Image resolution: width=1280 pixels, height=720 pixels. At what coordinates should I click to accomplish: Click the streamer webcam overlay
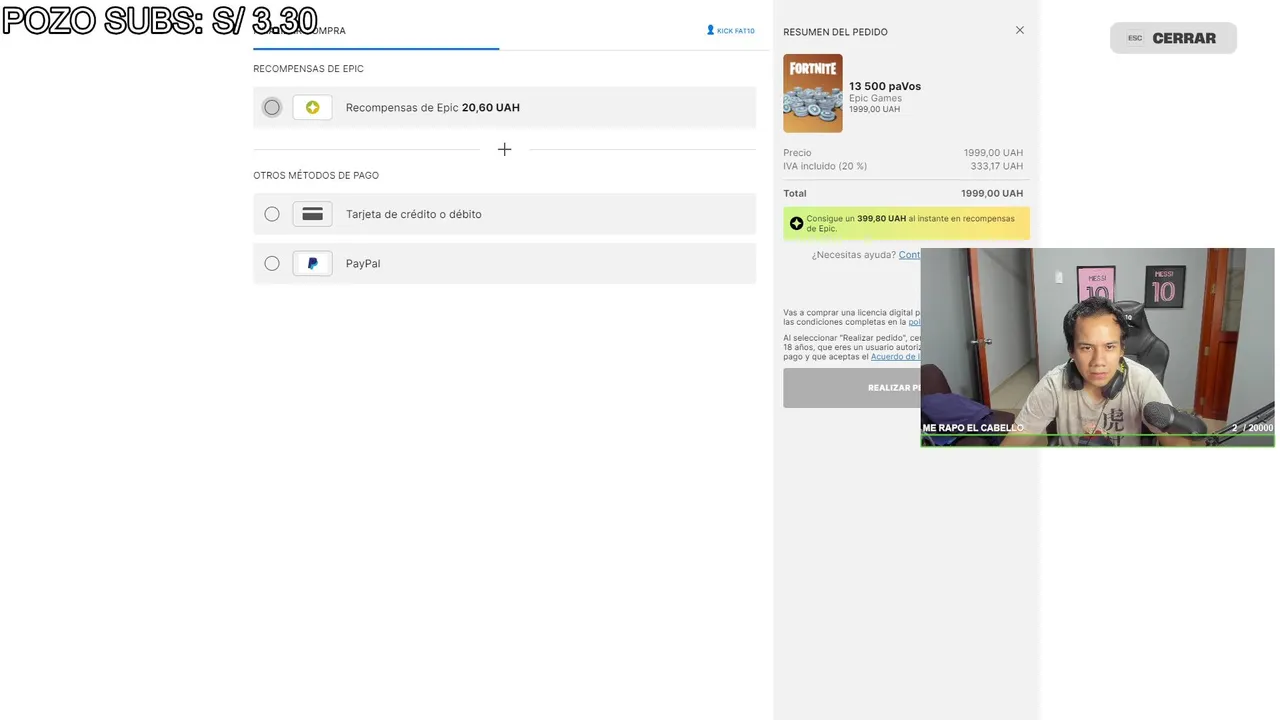click(1097, 347)
